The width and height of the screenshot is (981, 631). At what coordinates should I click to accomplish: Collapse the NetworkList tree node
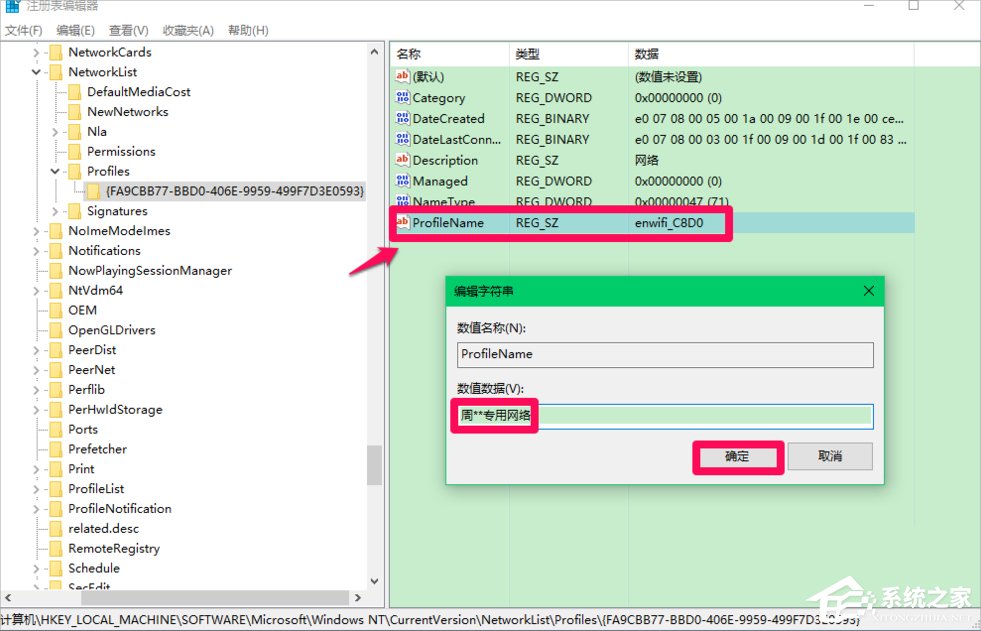click(36, 71)
